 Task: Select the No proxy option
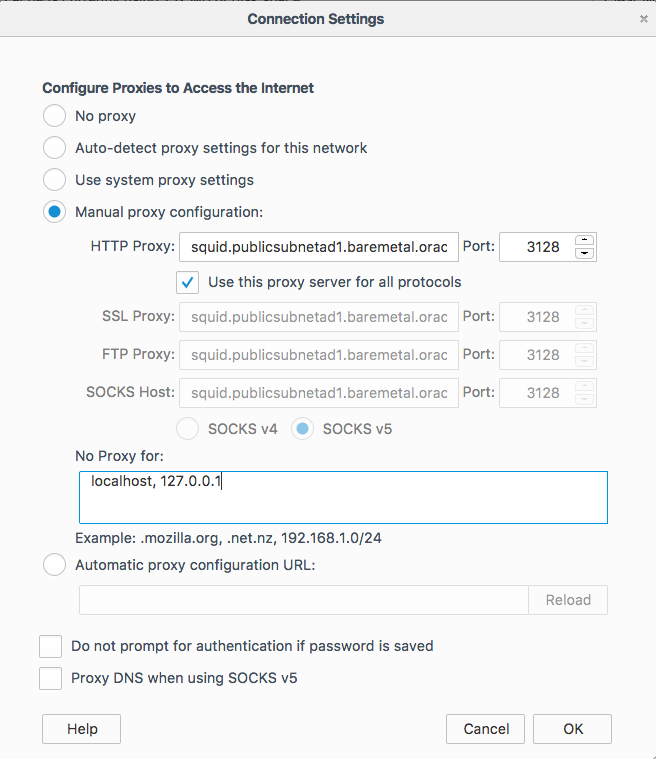(54, 116)
